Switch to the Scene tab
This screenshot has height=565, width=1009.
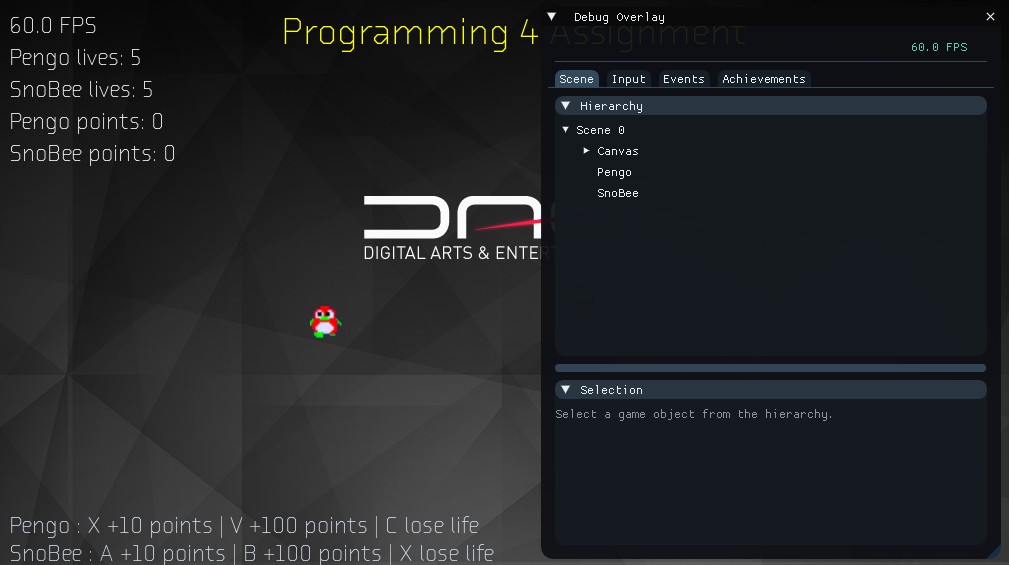[576, 79]
